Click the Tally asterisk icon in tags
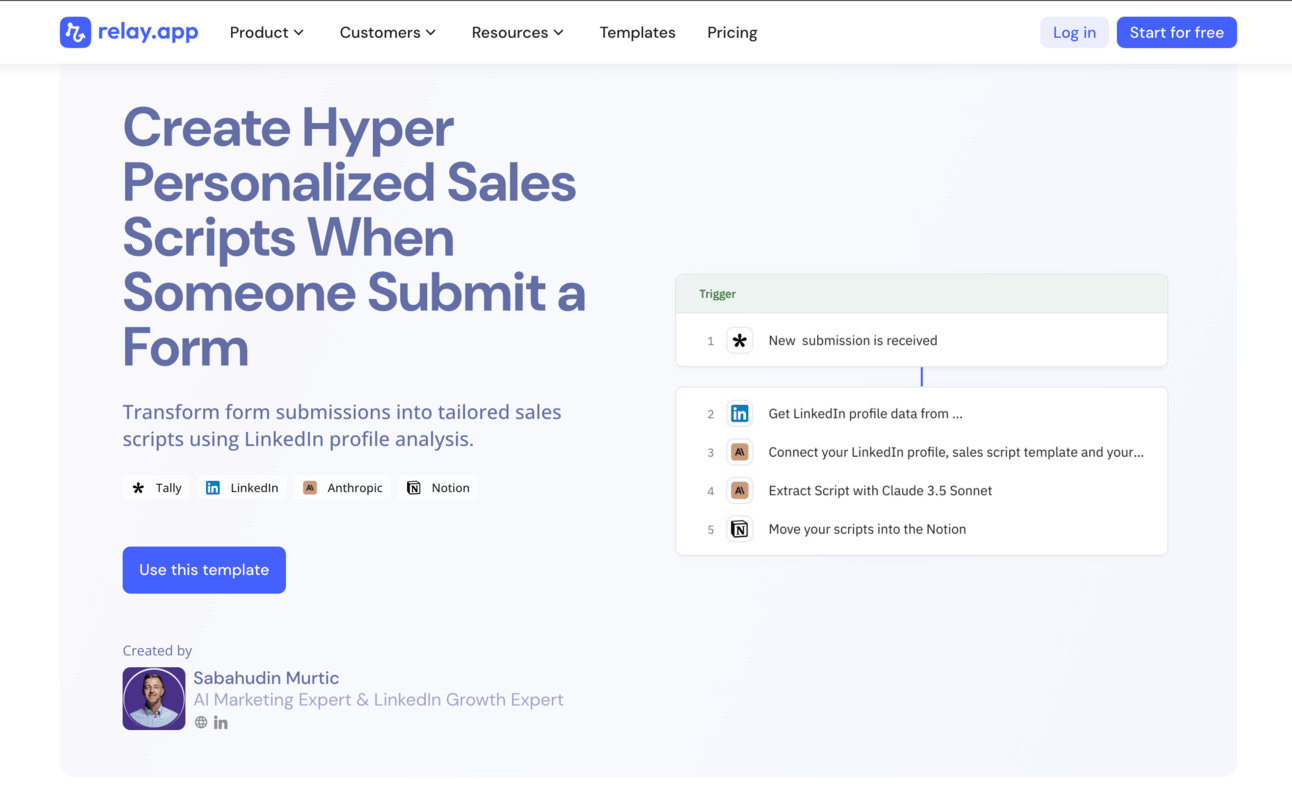 pyautogui.click(x=138, y=488)
